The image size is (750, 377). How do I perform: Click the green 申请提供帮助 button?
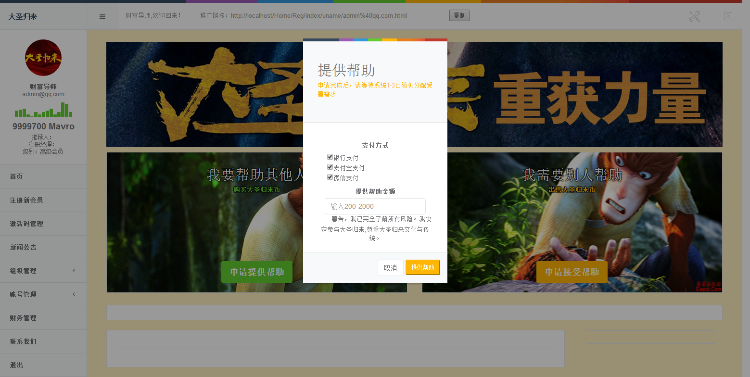[x=257, y=272]
